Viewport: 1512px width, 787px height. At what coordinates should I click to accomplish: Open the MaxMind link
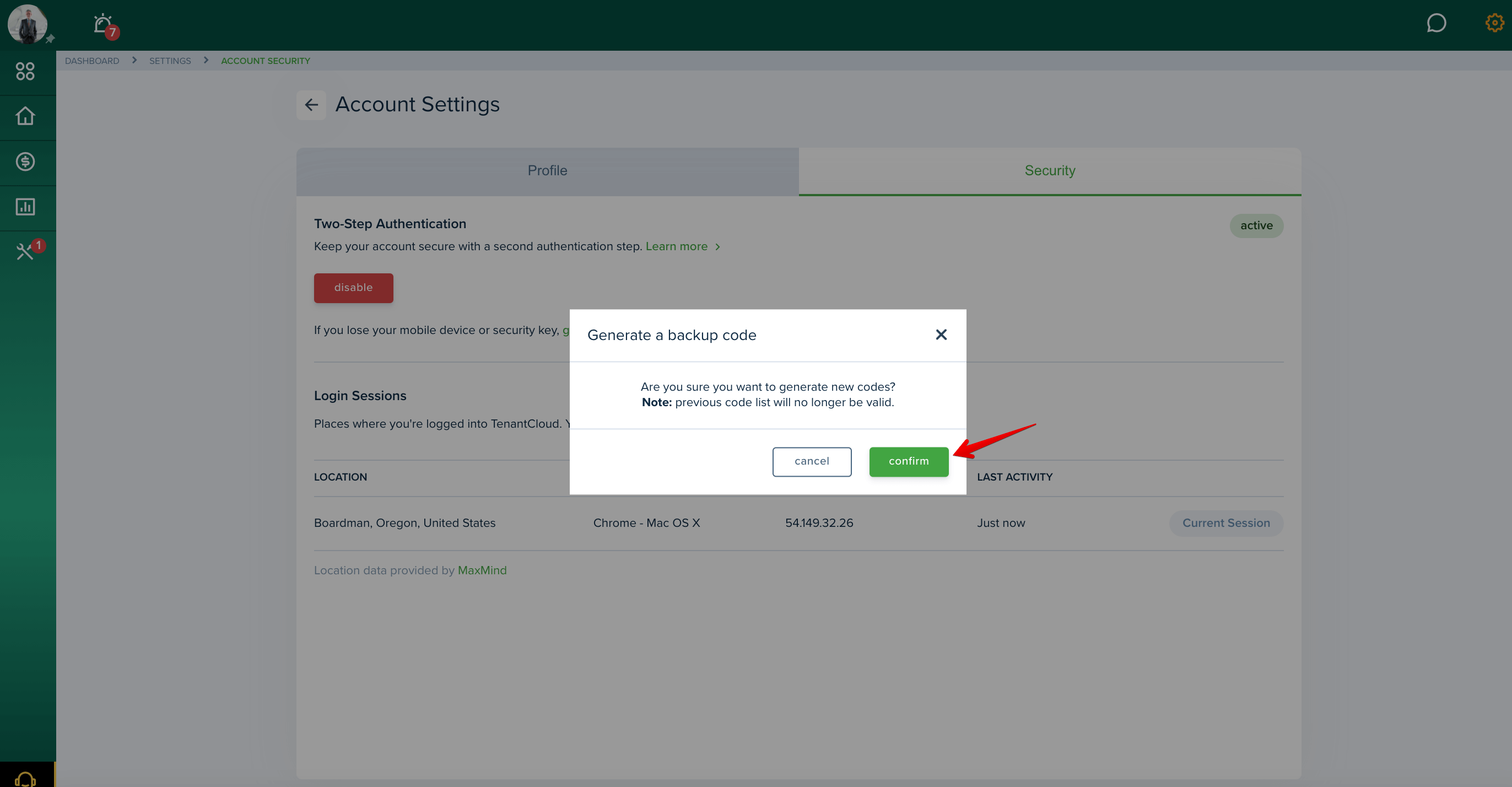tap(482, 570)
